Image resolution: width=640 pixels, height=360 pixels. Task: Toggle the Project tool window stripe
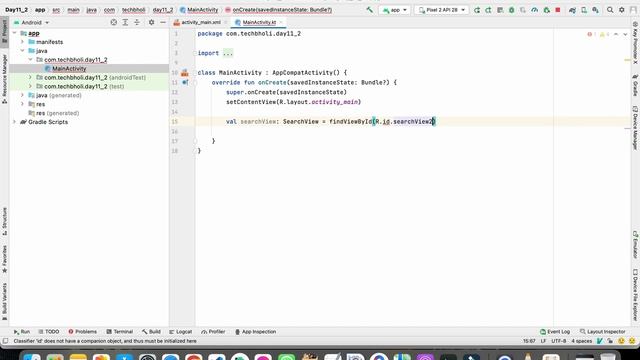pyautogui.click(x=4, y=31)
